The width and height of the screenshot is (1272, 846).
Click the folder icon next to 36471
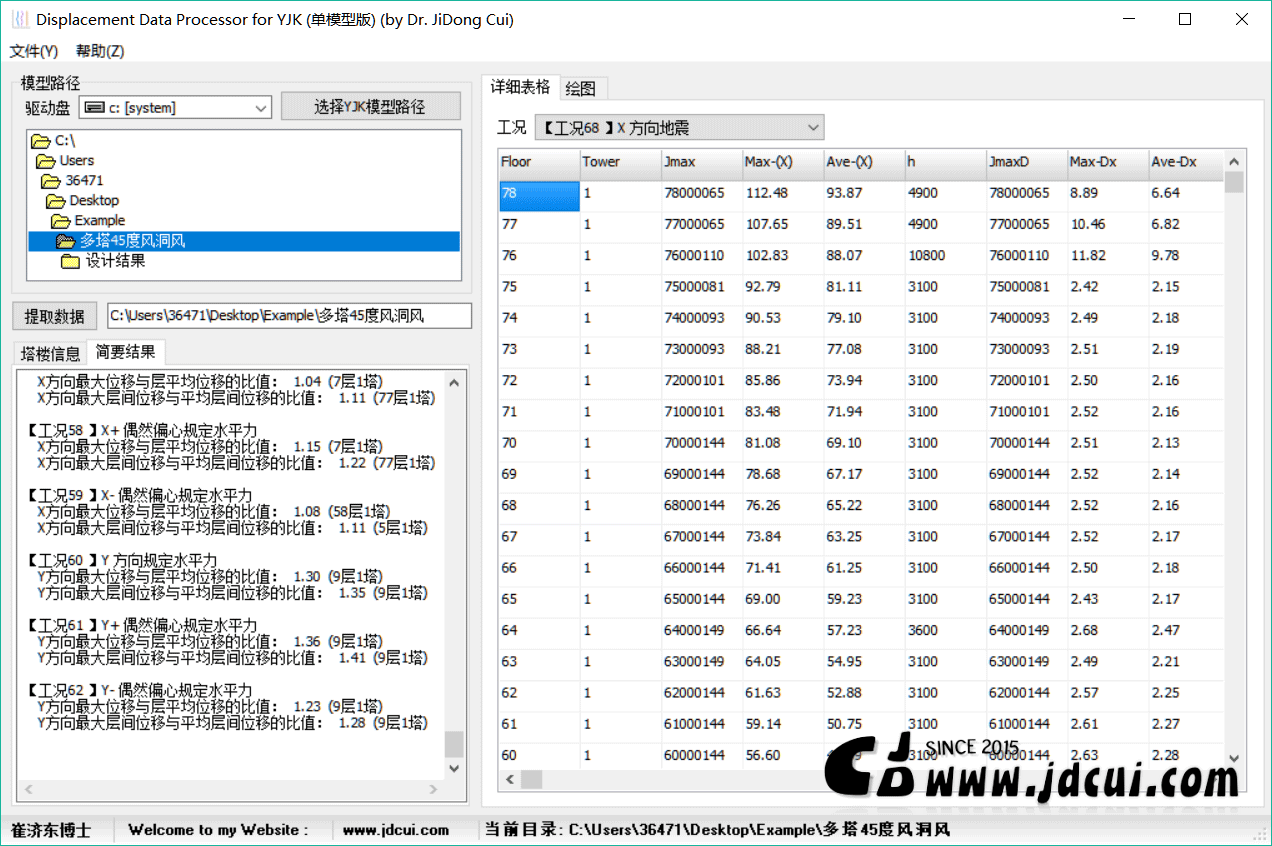(50, 181)
